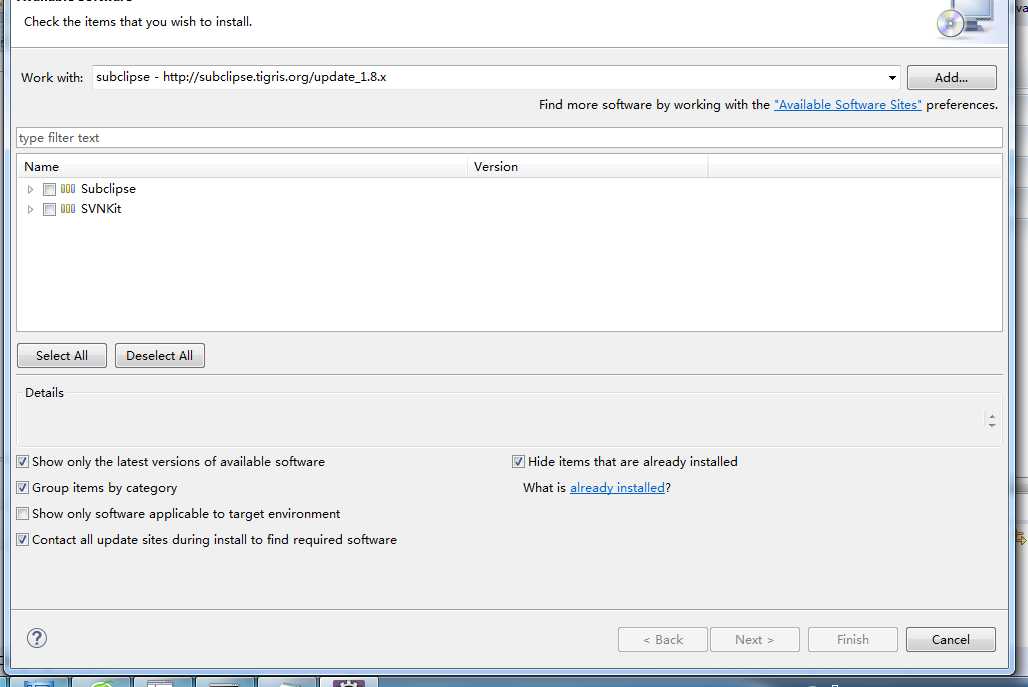The height and width of the screenshot is (687, 1028).
Task: Click the Deselect All button
Action: click(159, 355)
